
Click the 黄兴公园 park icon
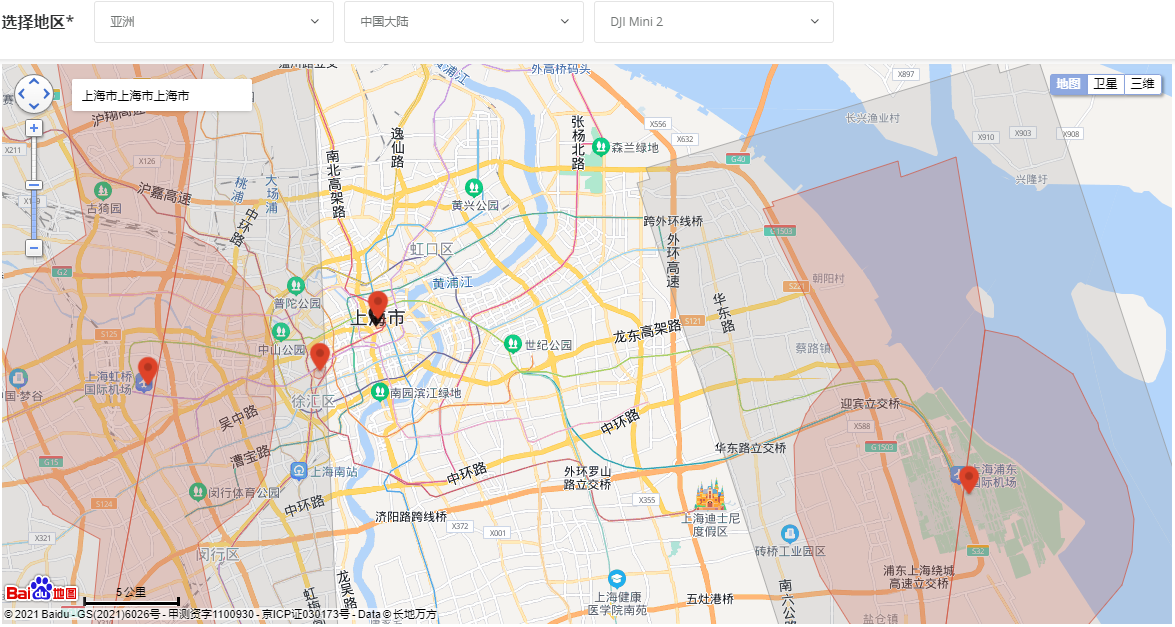coord(474,187)
